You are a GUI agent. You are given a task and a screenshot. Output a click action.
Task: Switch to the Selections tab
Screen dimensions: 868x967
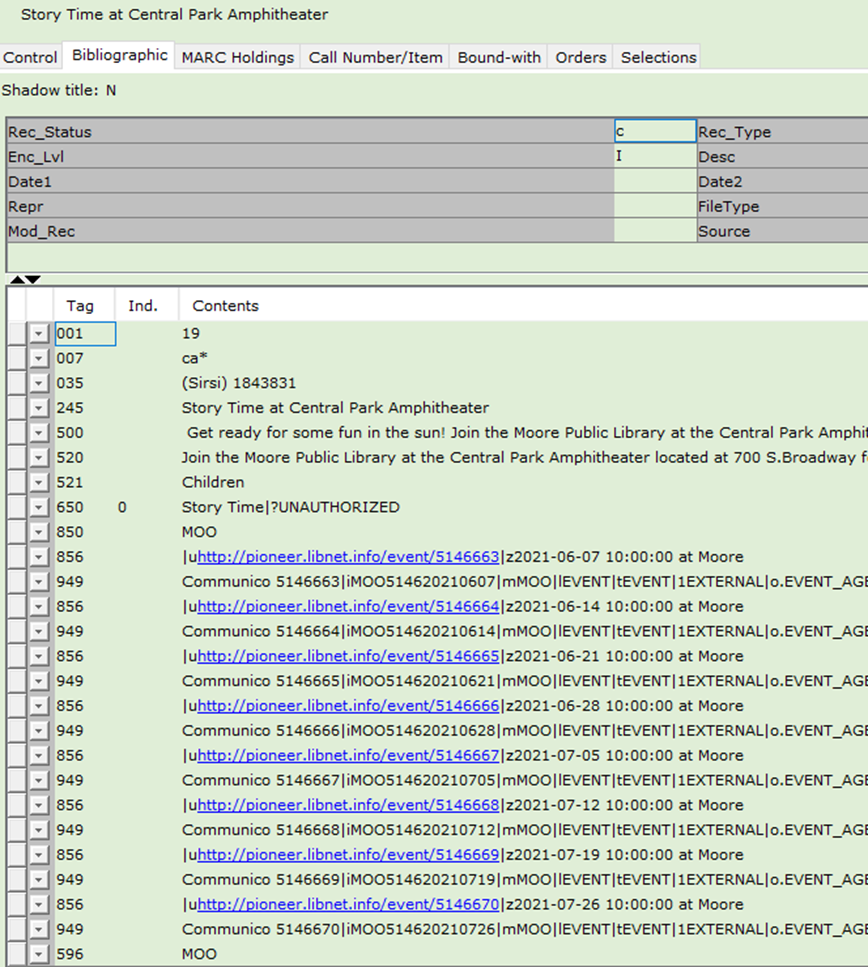coord(658,57)
